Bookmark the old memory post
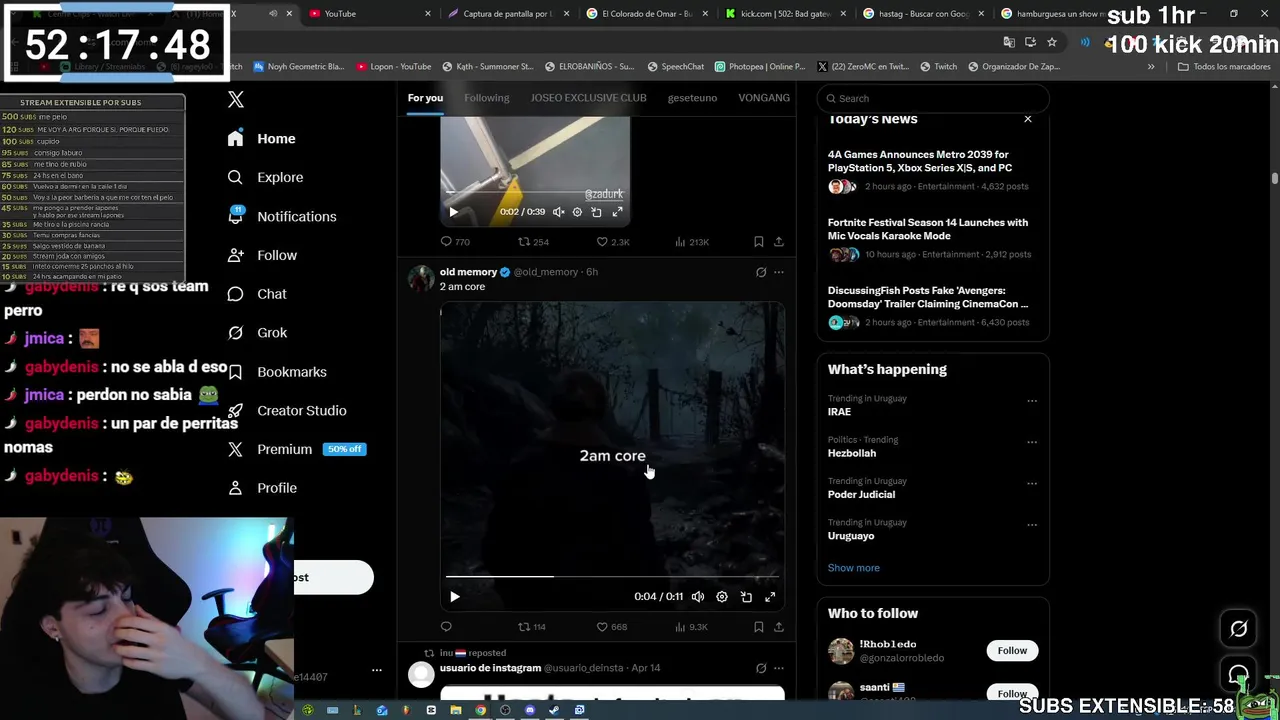This screenshot has width=1280, height=720. [x=758, y=627]
